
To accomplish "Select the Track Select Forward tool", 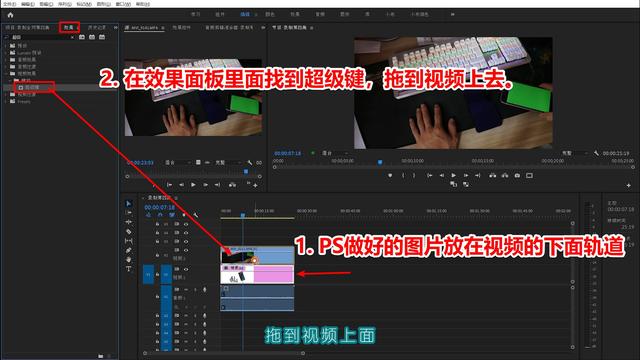I will tap(129, 213).
